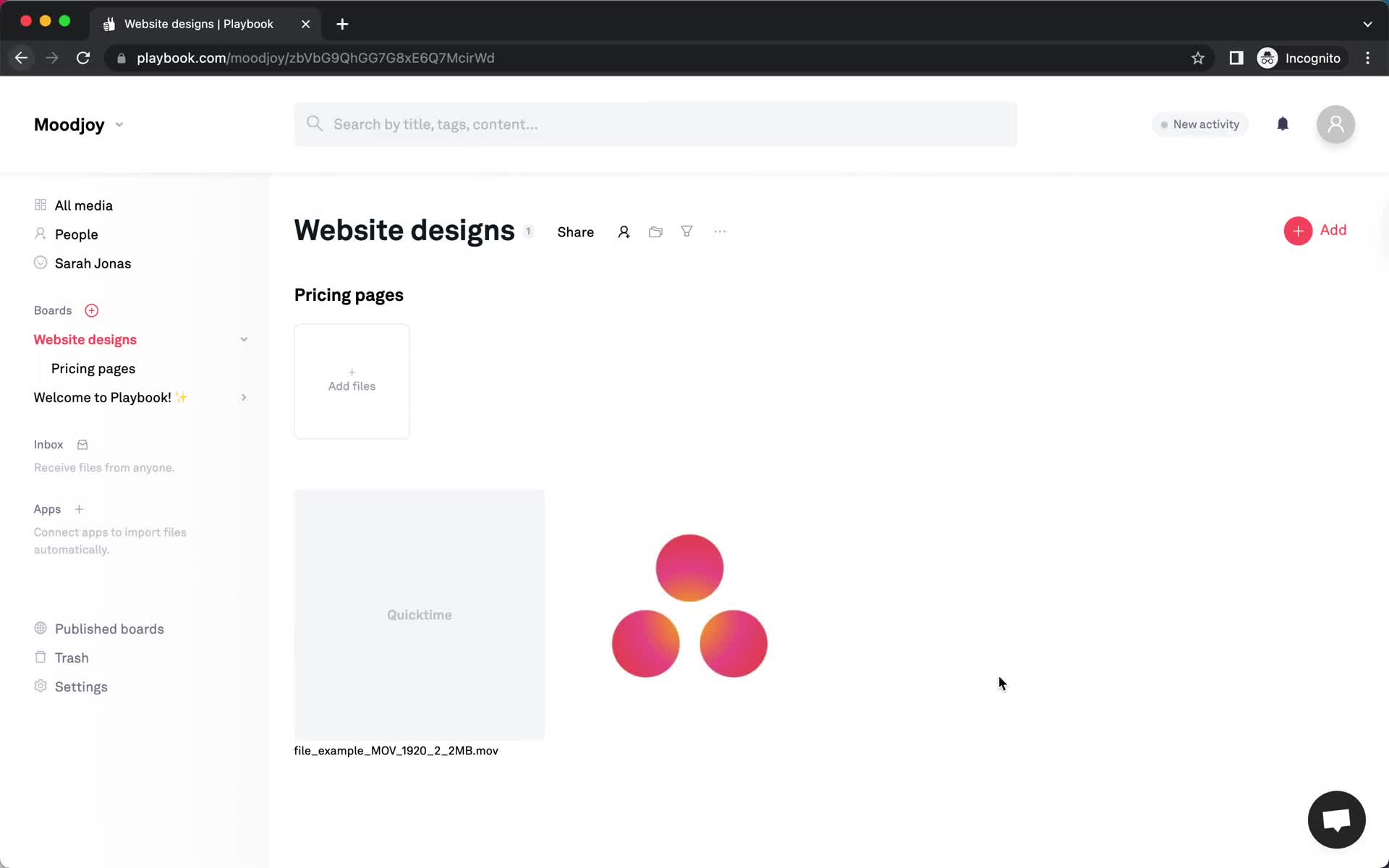Image resolution: width=1389 pixels, height=868 pixels.
Task: Expand the Website designs board in sidebar
Action: (243, 339)
